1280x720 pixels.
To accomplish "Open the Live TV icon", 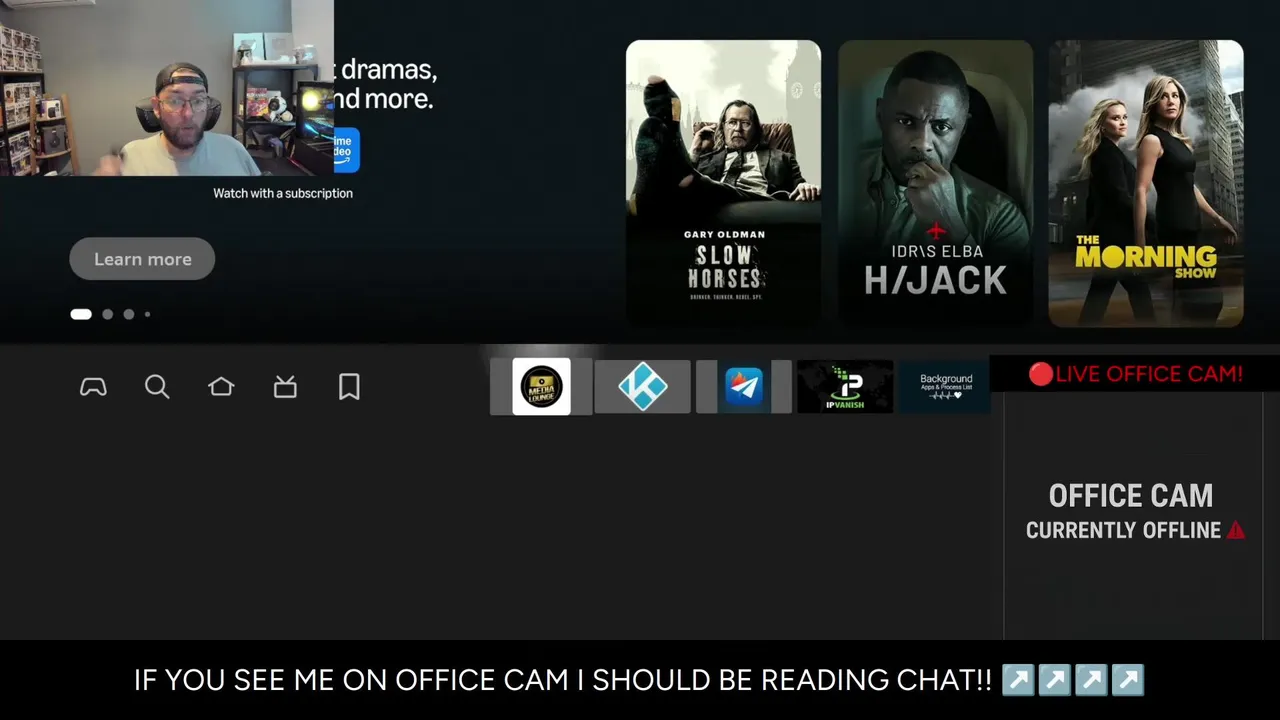I will click(x=285, y=387).
